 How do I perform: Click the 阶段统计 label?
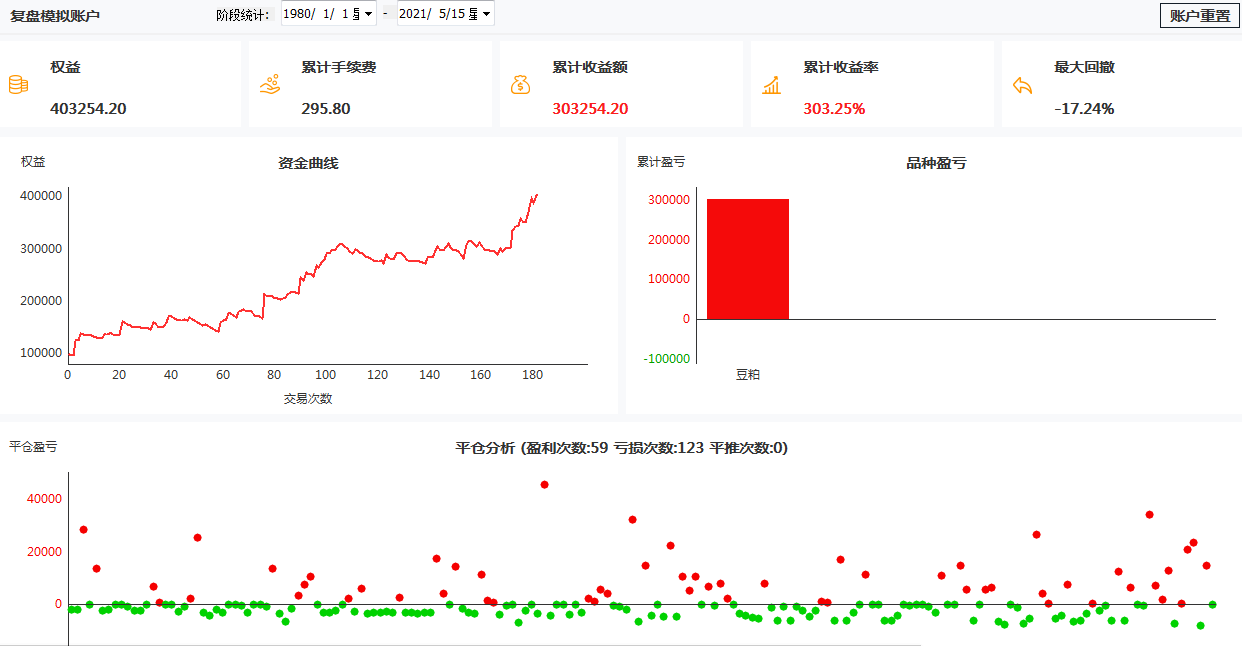tap(243, 15)
